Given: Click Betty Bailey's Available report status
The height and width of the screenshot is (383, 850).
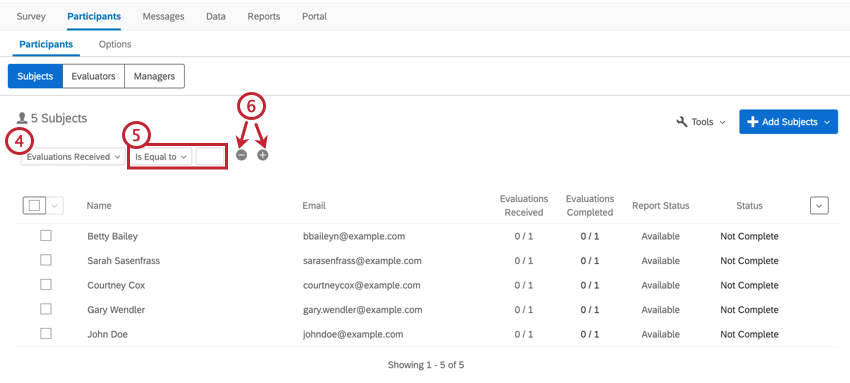Looking at the screenshot, I should [x=660, y=236].
